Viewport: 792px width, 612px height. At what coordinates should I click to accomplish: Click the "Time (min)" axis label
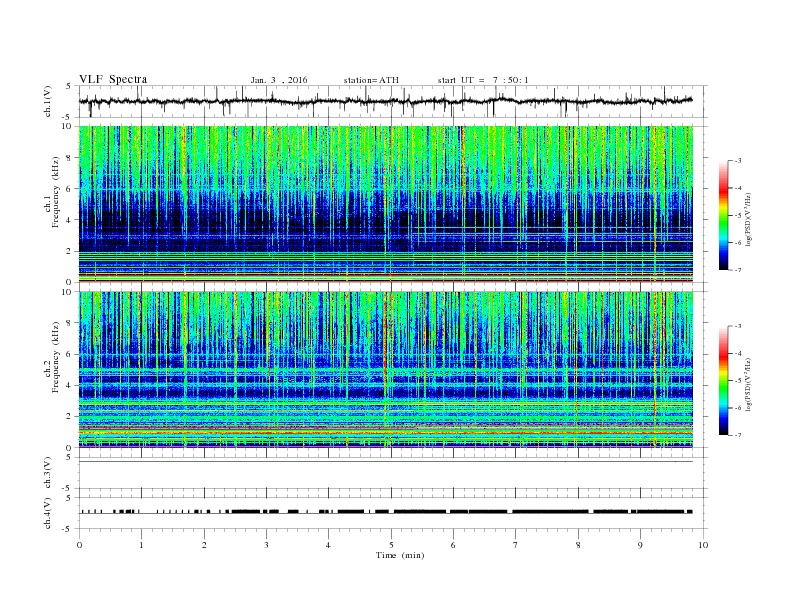[400, 555]
